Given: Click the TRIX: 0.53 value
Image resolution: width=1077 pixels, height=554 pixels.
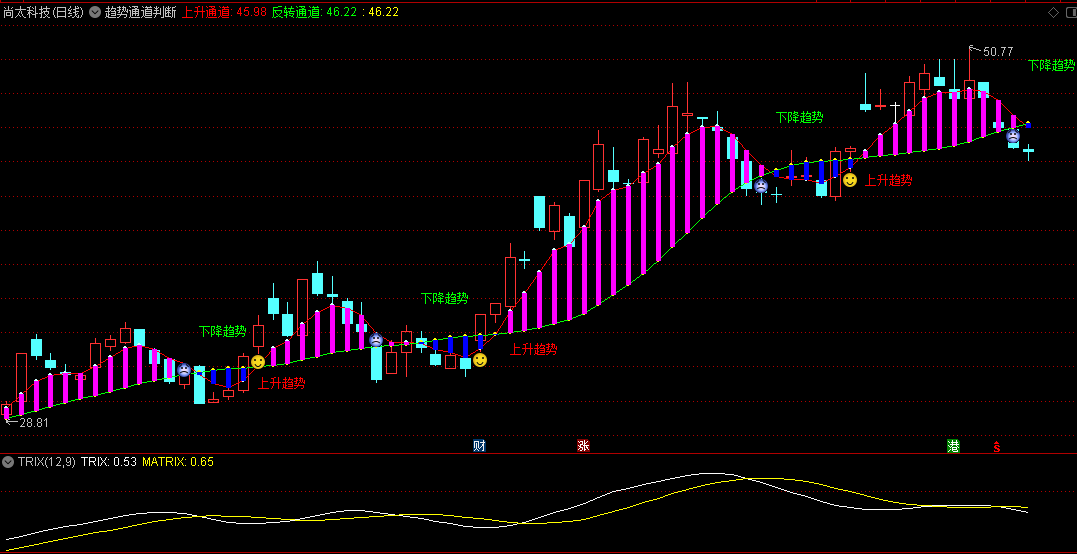Looking at the screenshot, I should click(109, 462).
